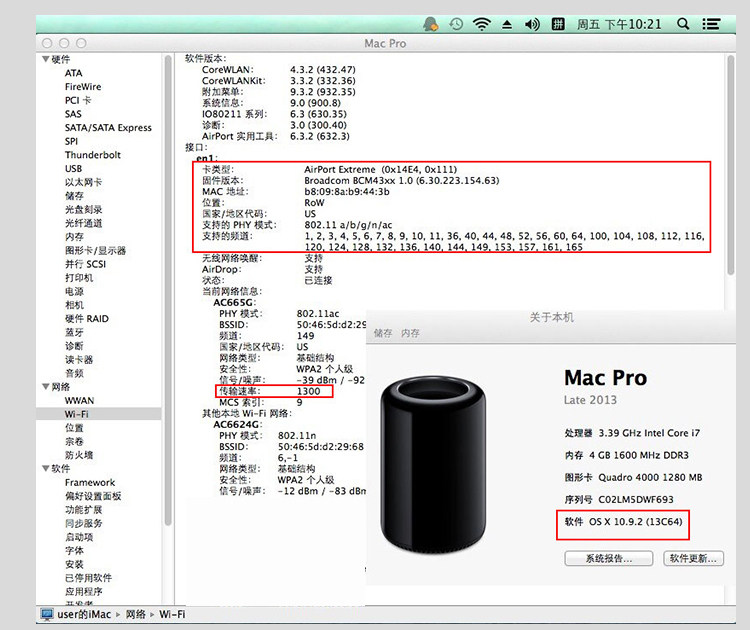750x630 pixels.
Task: Click the OS X 10.9.2 (13C64) version text
Action: click(635, 521)
